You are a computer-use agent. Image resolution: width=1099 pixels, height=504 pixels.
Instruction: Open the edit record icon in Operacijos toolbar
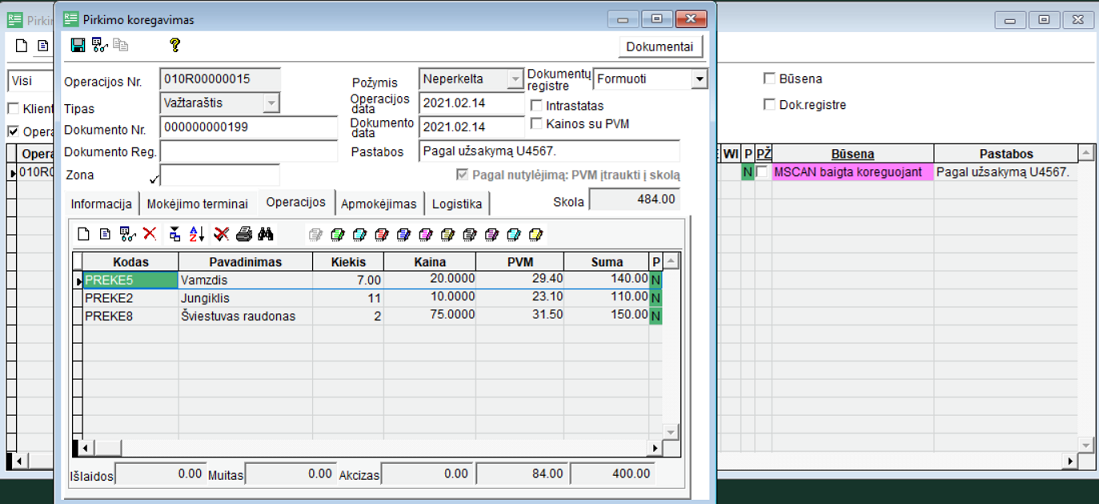pyautogui.click(x=104, y=234)
